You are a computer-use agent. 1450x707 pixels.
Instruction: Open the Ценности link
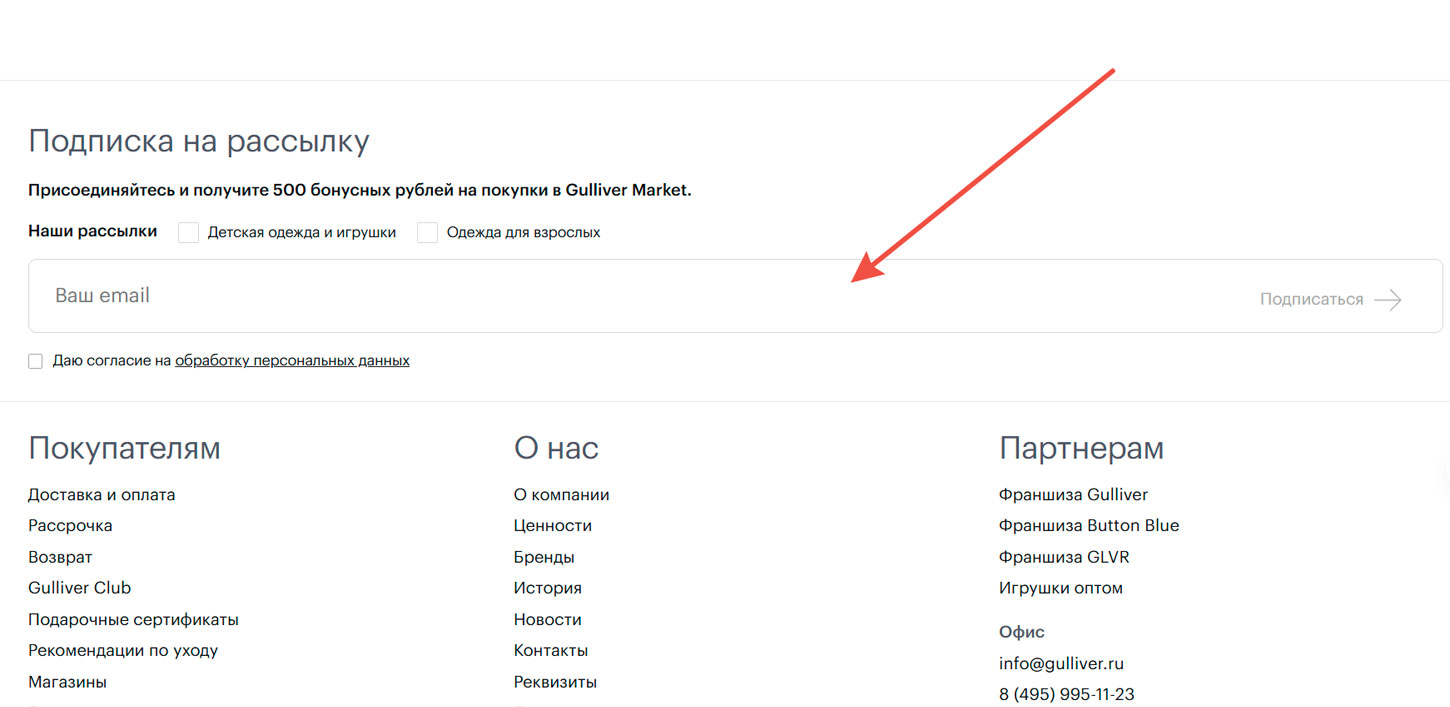tap(553, 526)
